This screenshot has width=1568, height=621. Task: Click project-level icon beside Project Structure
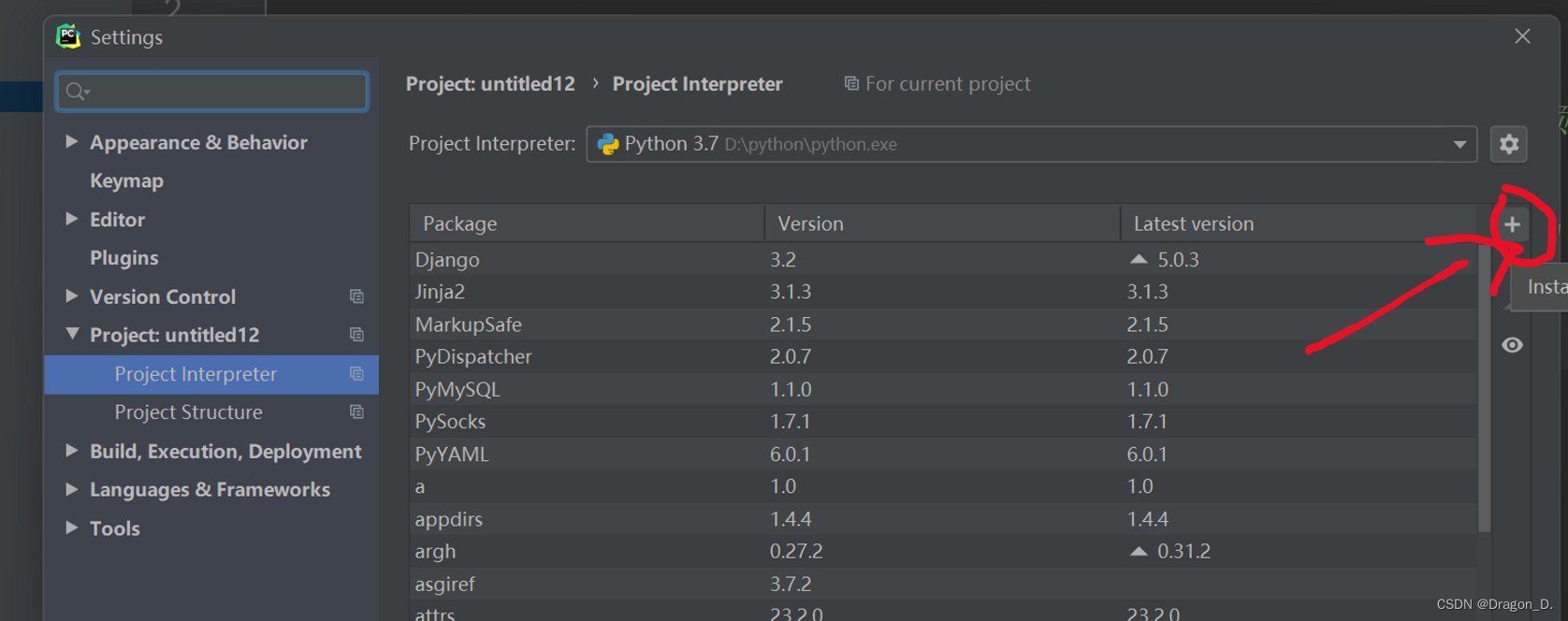click(x=356, y=412)
